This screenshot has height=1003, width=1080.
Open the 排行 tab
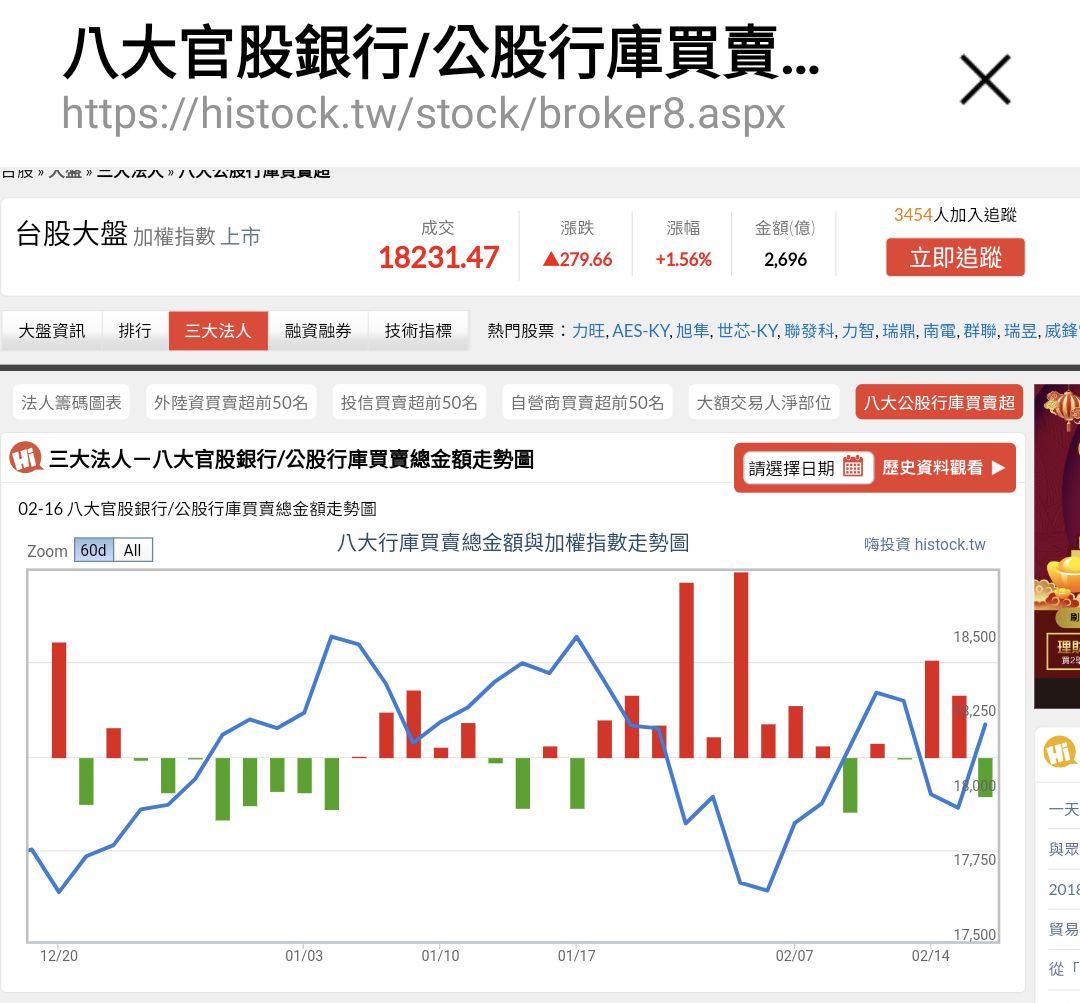[x=135, y=331]
